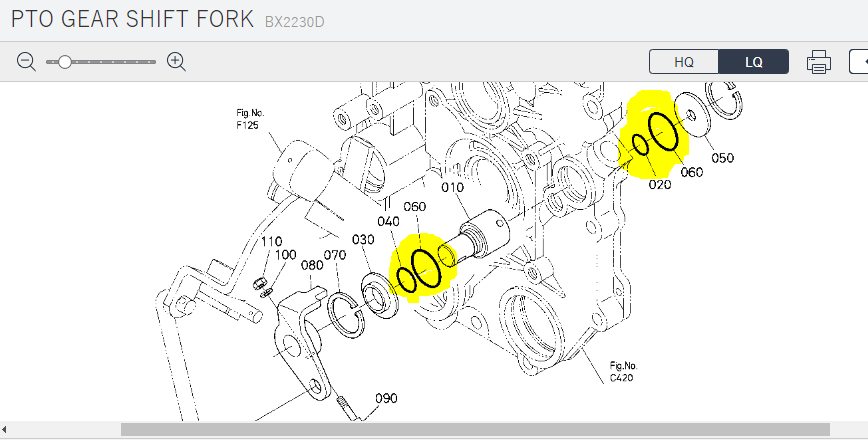
Task: Print the parts diagram
Action: coord(819,62)
